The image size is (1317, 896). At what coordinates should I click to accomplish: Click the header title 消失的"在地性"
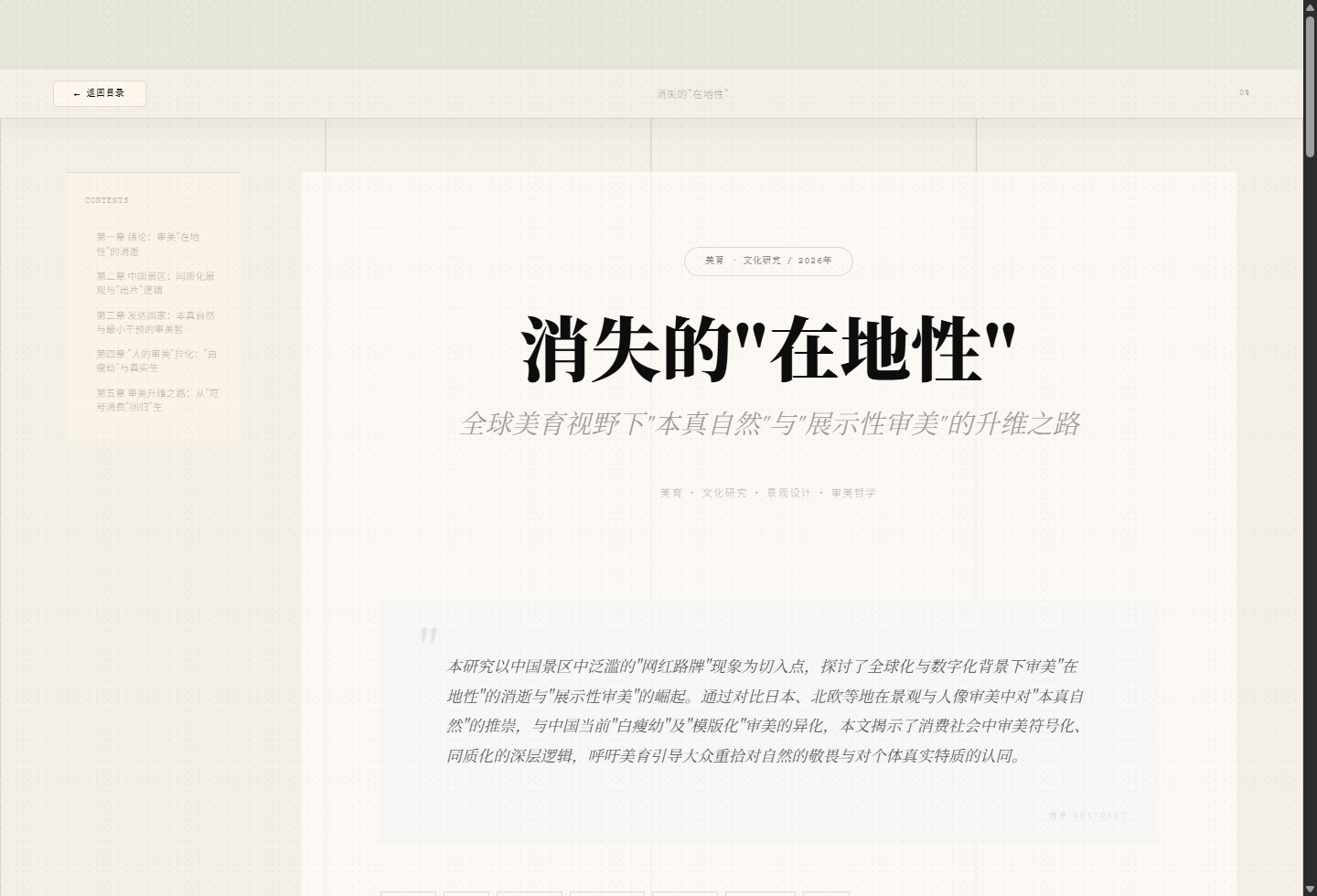(x=691, y=94)
